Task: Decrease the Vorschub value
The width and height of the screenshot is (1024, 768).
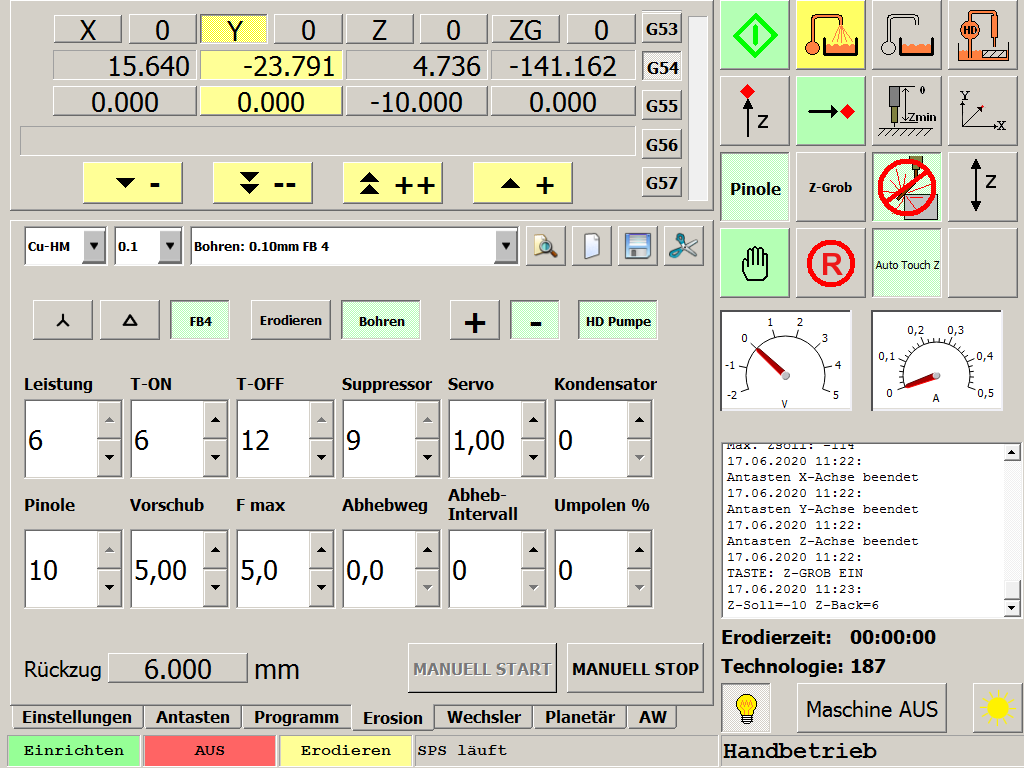Action: coord(216,587)
